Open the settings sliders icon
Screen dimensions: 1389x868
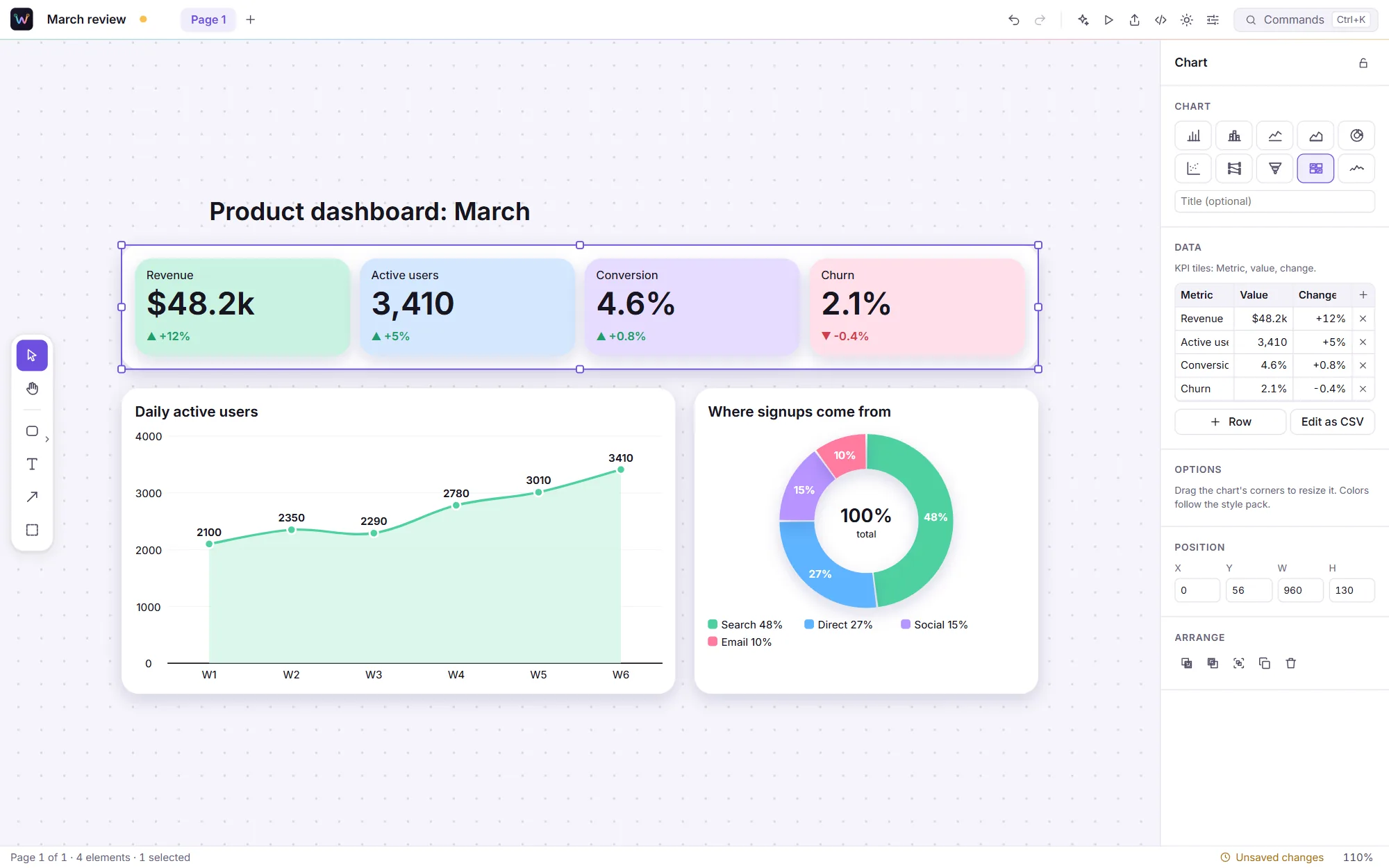coord(1213,20)
